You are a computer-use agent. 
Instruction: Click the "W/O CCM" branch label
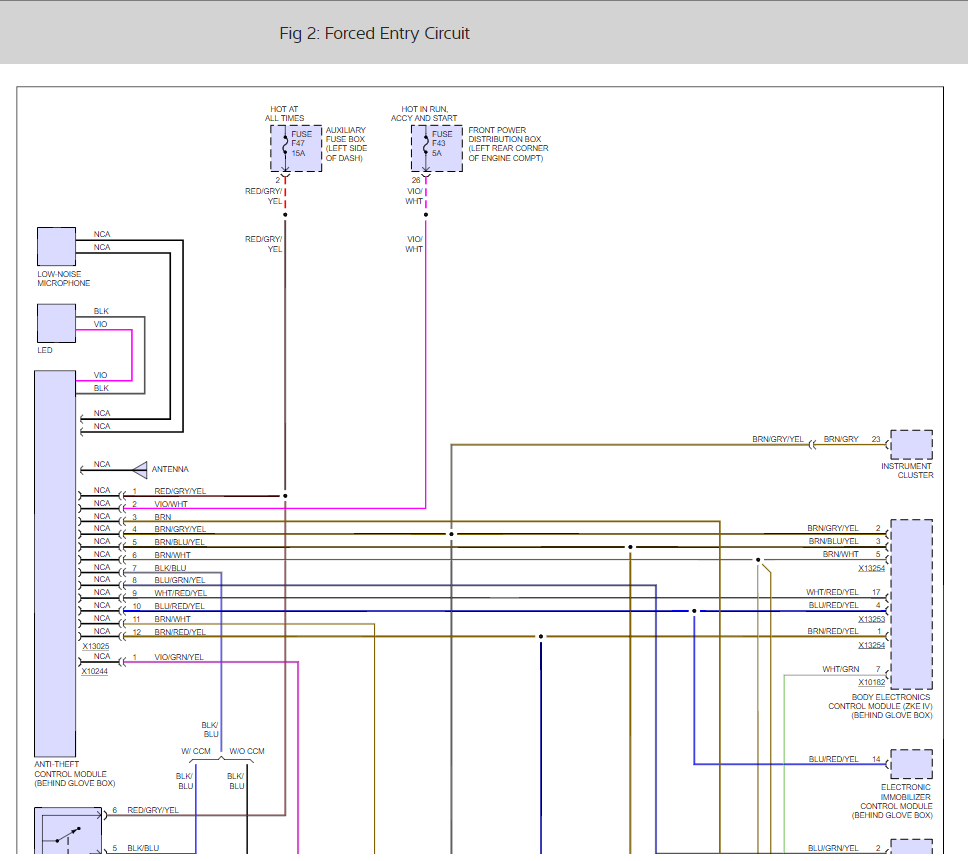(247, 751)
